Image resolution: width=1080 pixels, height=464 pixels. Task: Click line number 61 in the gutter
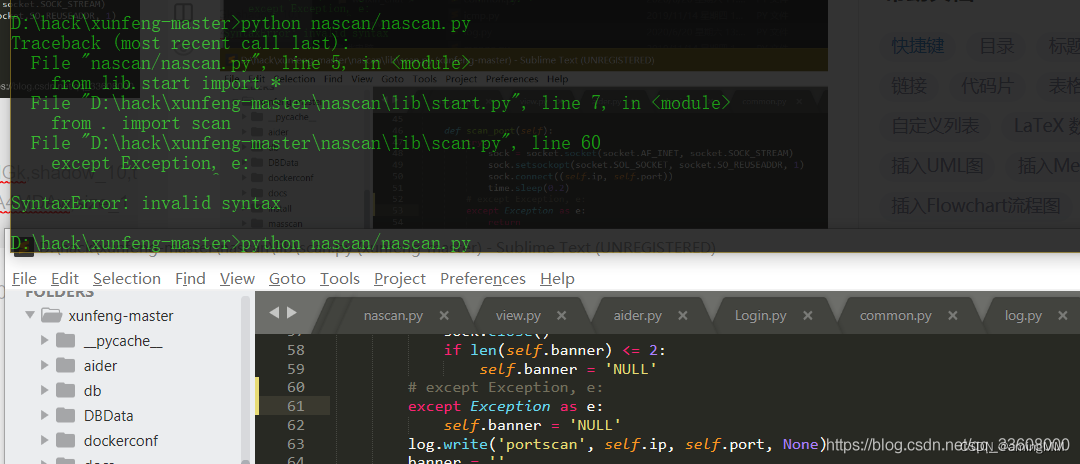point(295,406)
